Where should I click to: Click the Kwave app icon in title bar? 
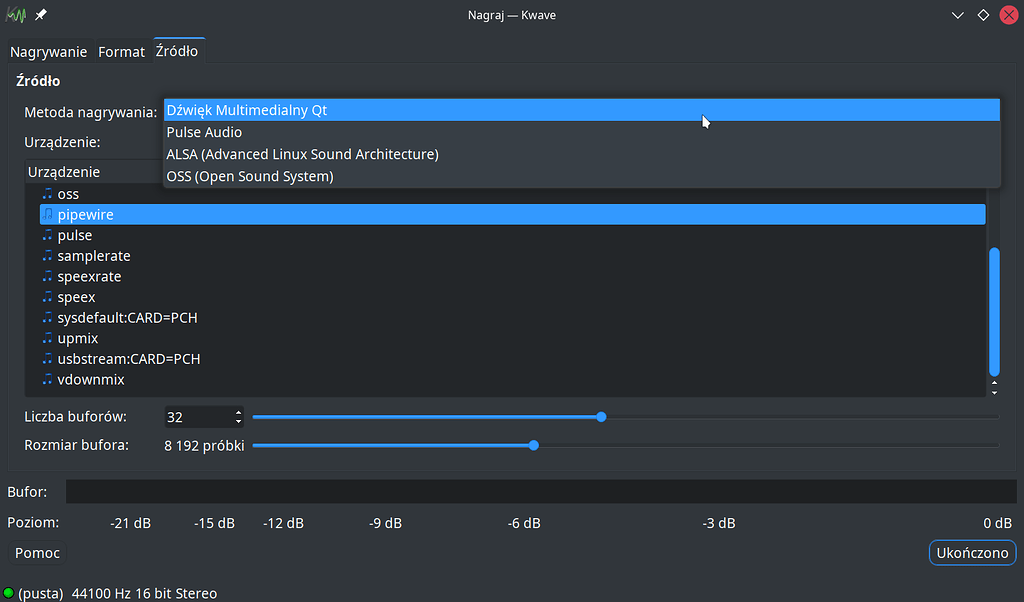(16, 15)
